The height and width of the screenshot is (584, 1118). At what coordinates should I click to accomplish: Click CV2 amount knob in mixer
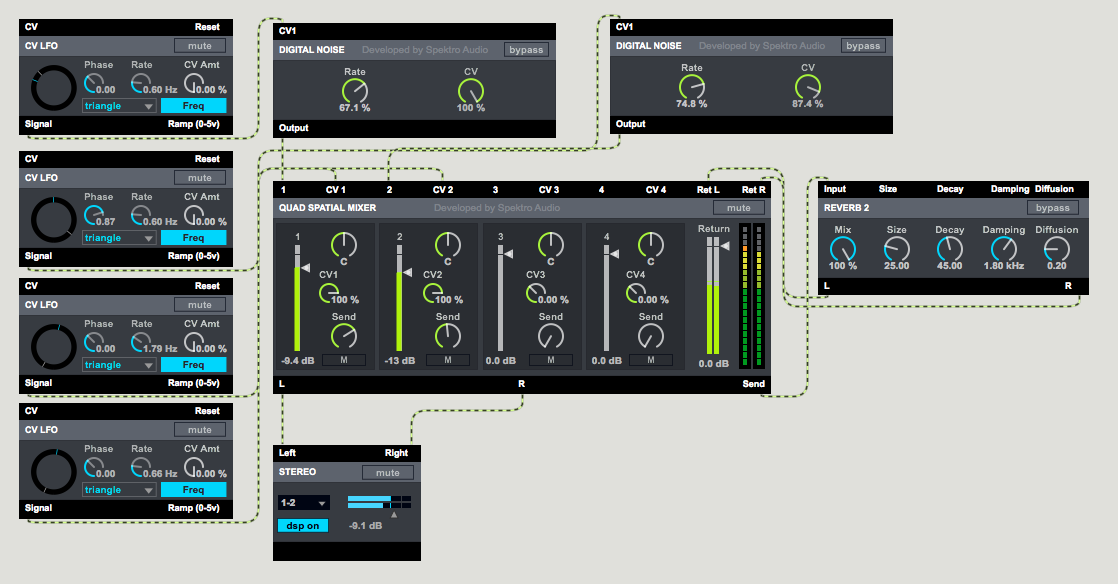click(433, 292)
